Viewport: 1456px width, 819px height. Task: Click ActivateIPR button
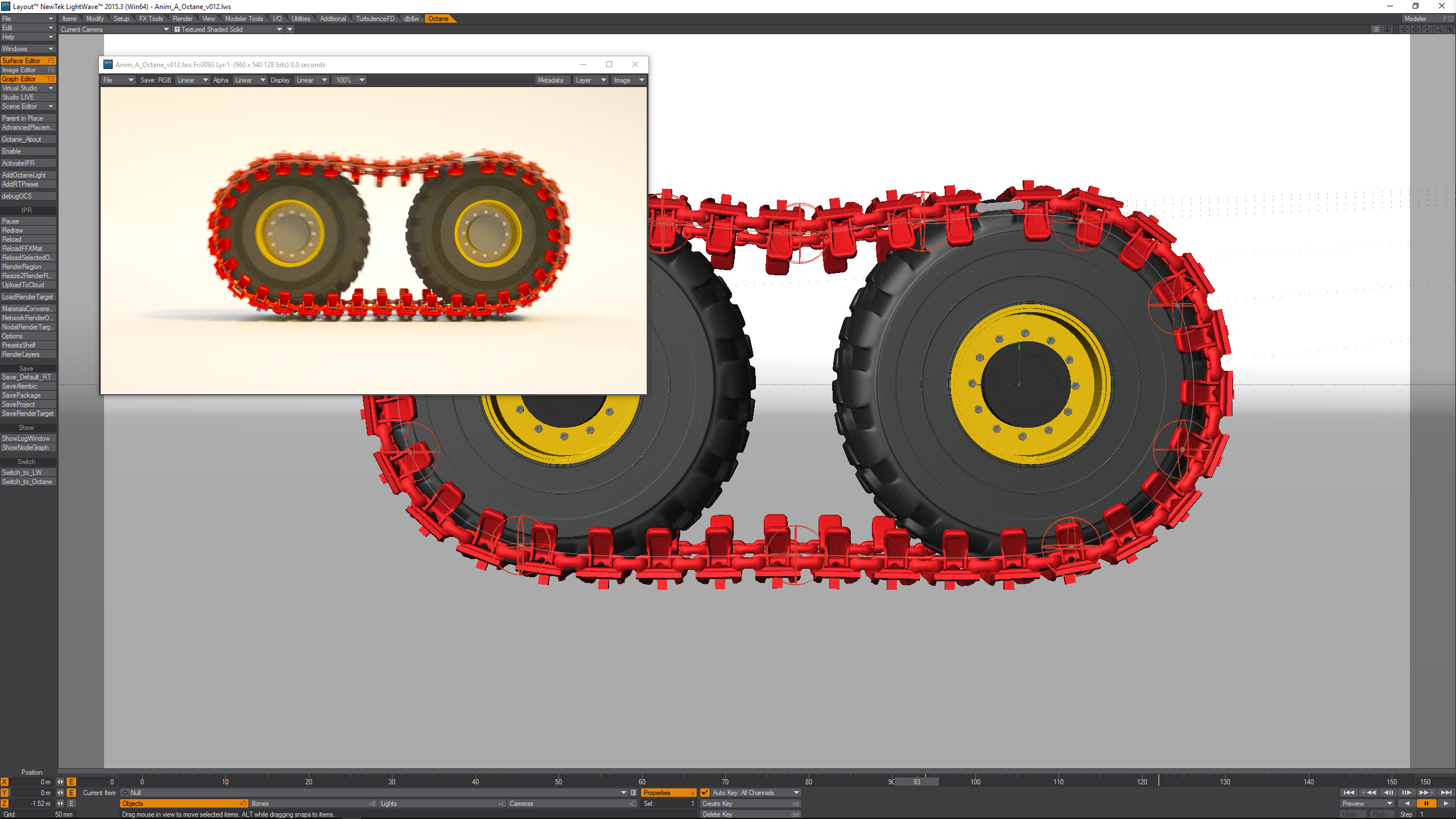(28, 163)
